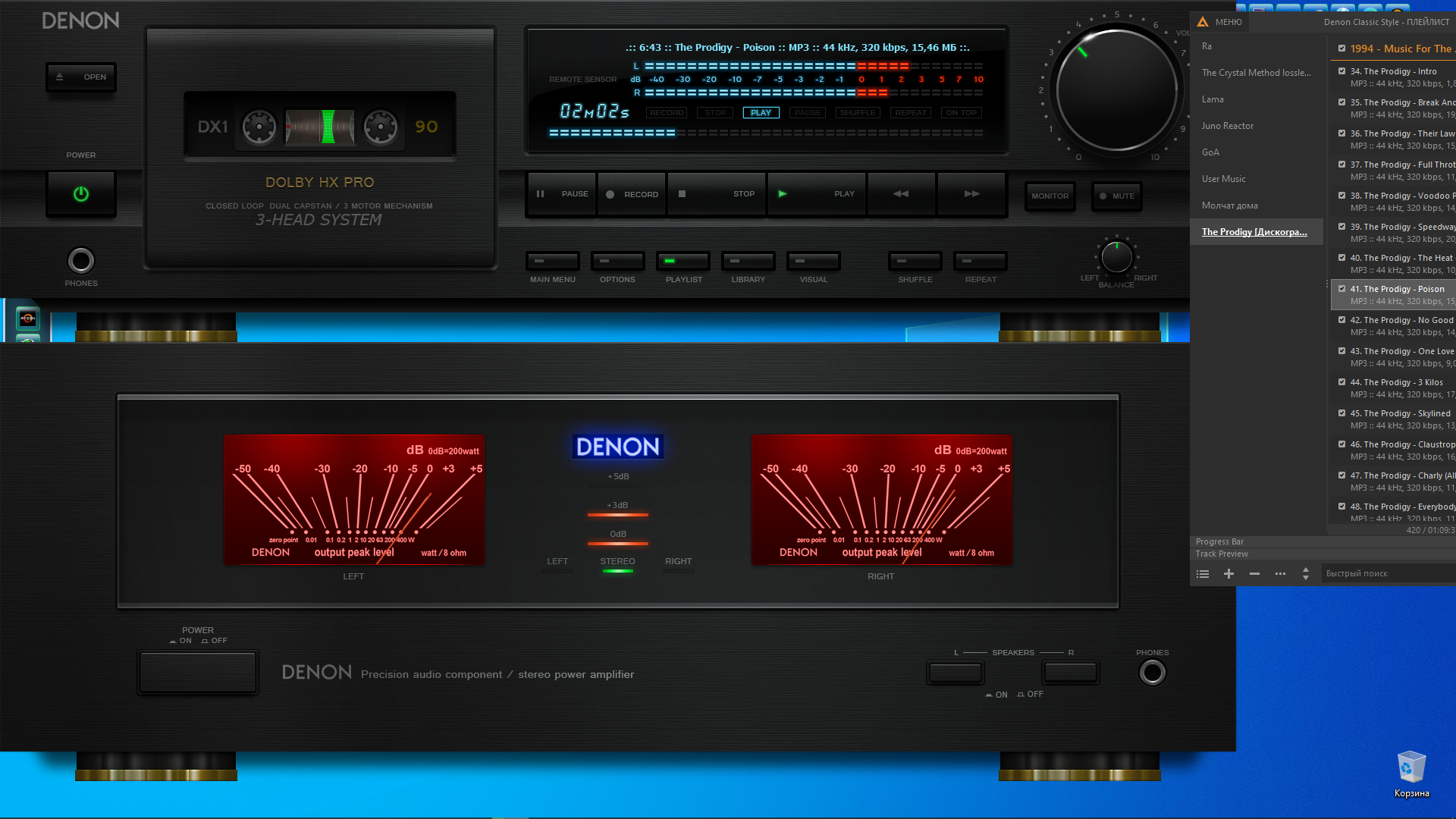Toggle the amplifier POWER ON/OFF switch

point(198,672)
